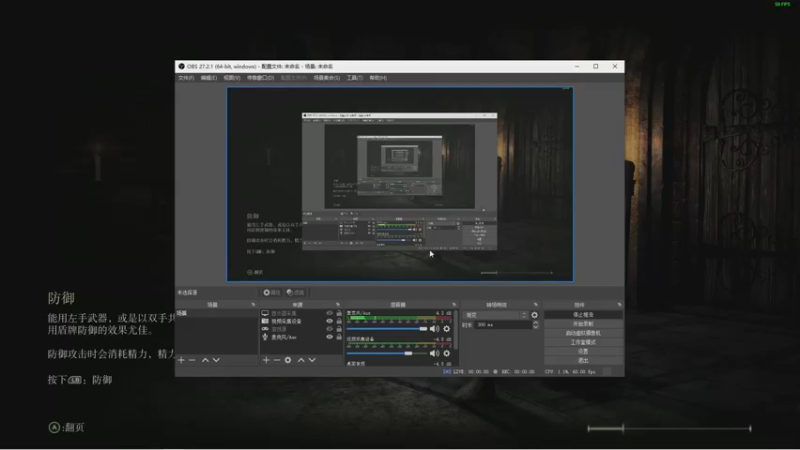Hide the 显示器采集 source with the eye icon
The height and width of the screenshot is (450, 800).
[x=329, y=313]
